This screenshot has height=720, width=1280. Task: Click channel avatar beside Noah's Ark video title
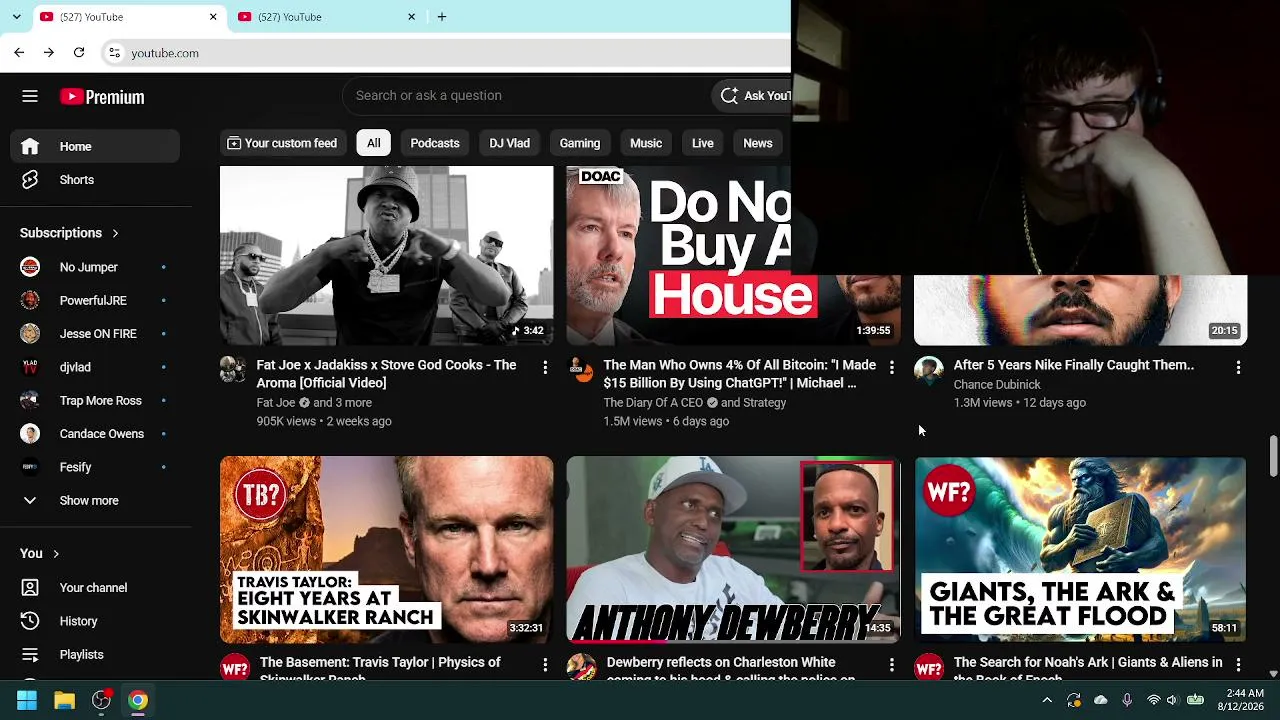(x=929, y=667)
